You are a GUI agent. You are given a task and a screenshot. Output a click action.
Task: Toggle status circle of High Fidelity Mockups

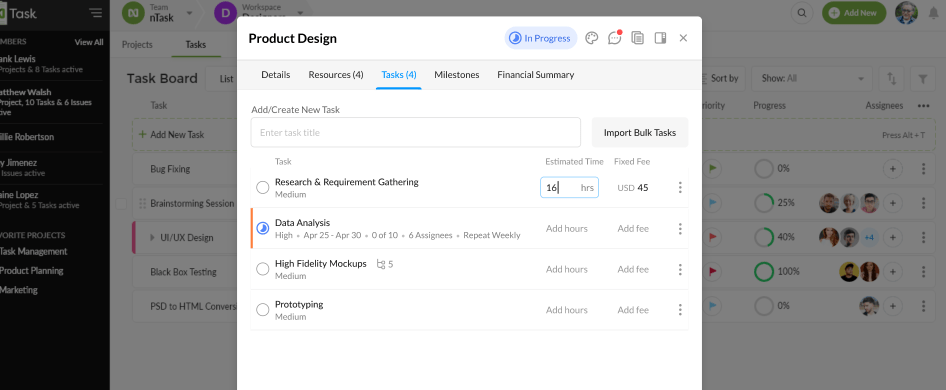(x=262, y=269)
